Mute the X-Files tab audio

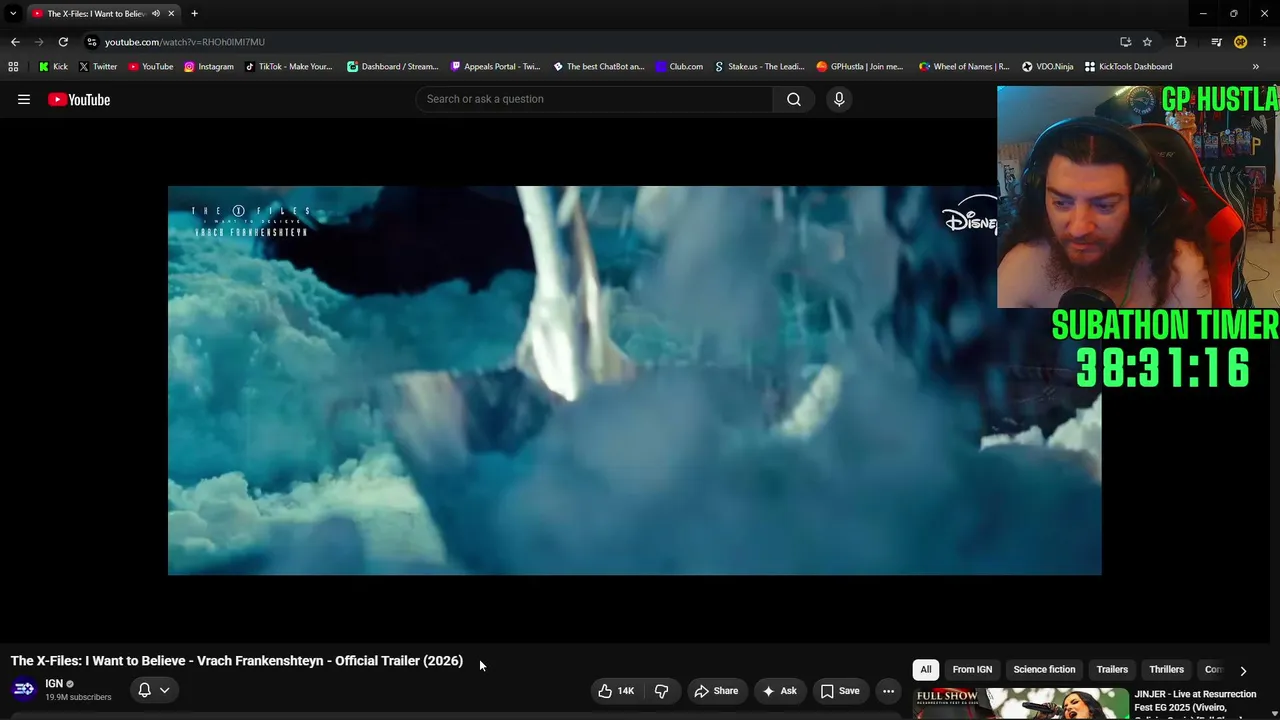tap(156, 14)
